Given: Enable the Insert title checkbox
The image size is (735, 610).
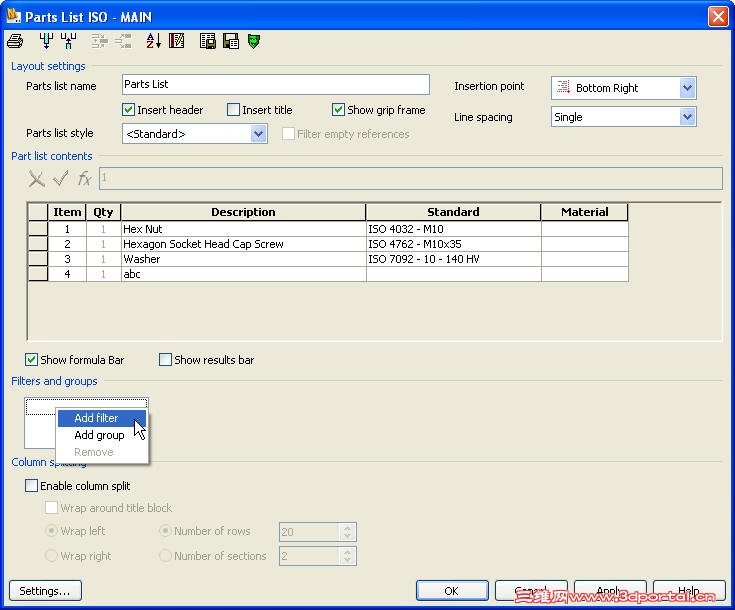Looking at the screenshot, I should 233,110.
